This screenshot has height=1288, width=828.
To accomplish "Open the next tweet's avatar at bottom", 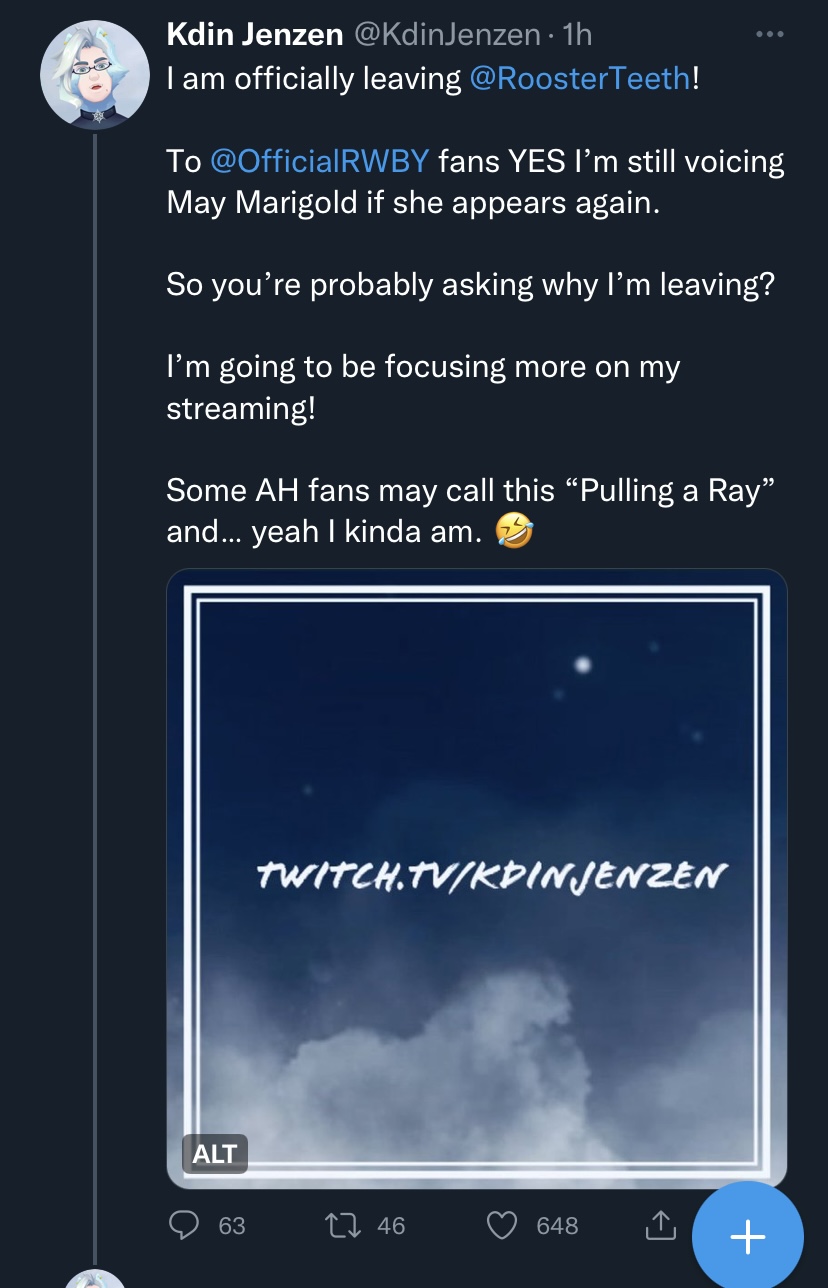I will (x=94, y=1277).
